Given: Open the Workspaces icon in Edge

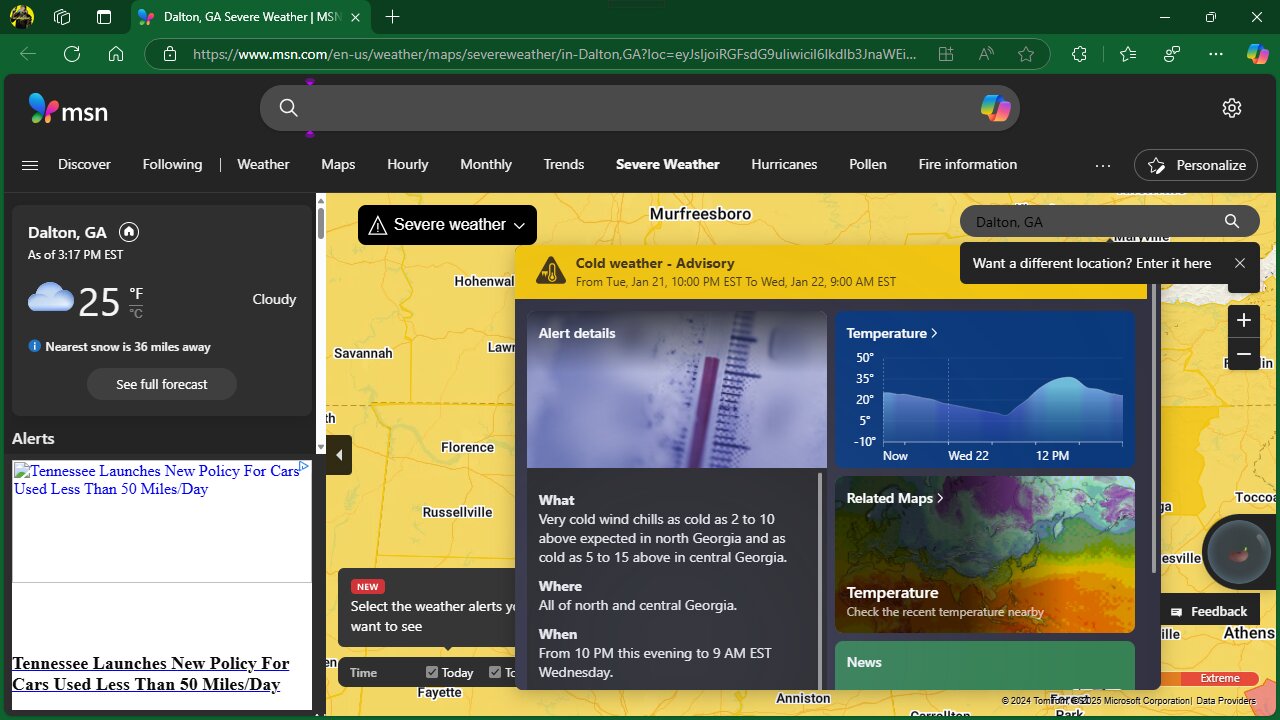Looking at the screenshot, I should click(x=62, y=17).
